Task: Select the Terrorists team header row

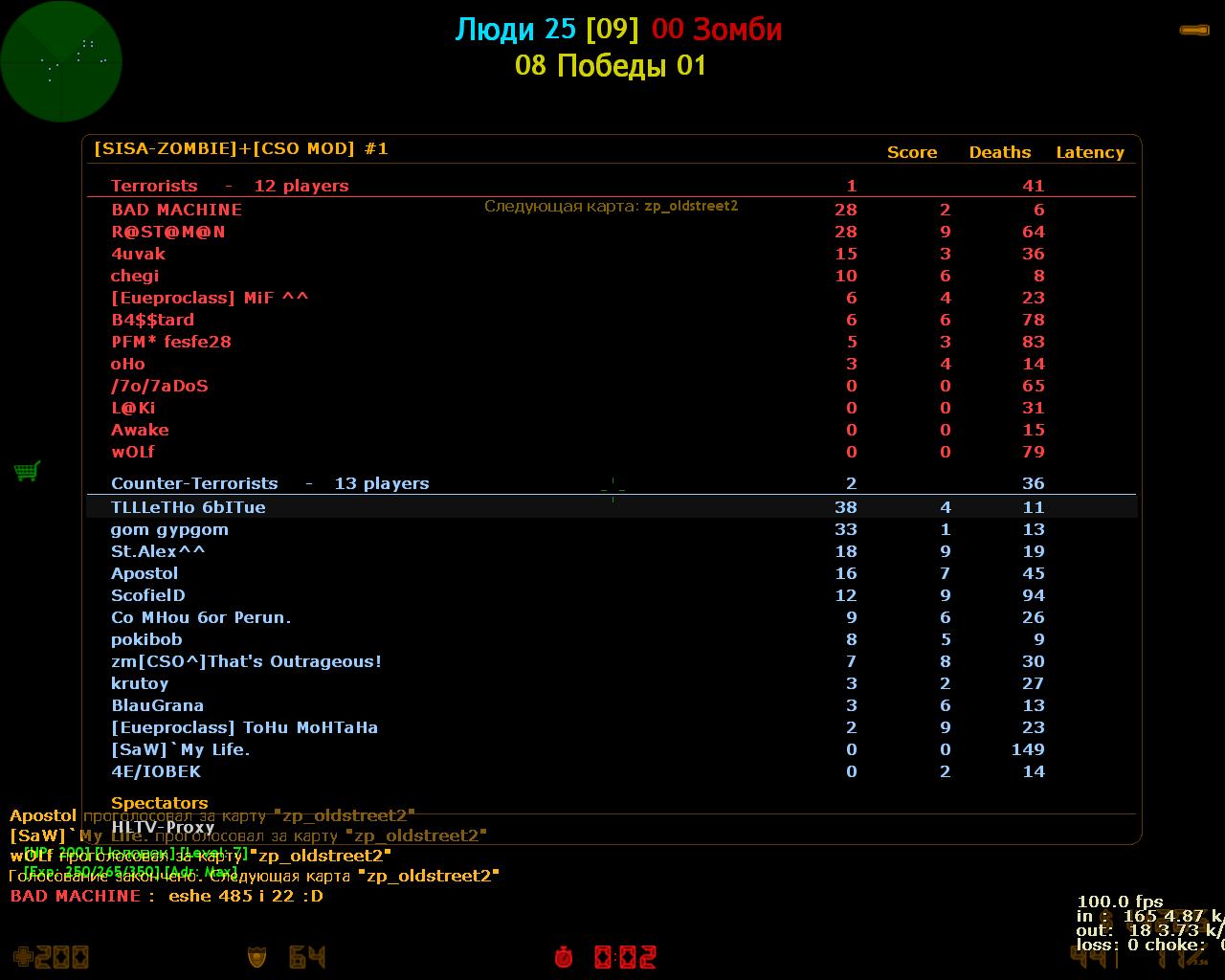Action: [230, 186]
